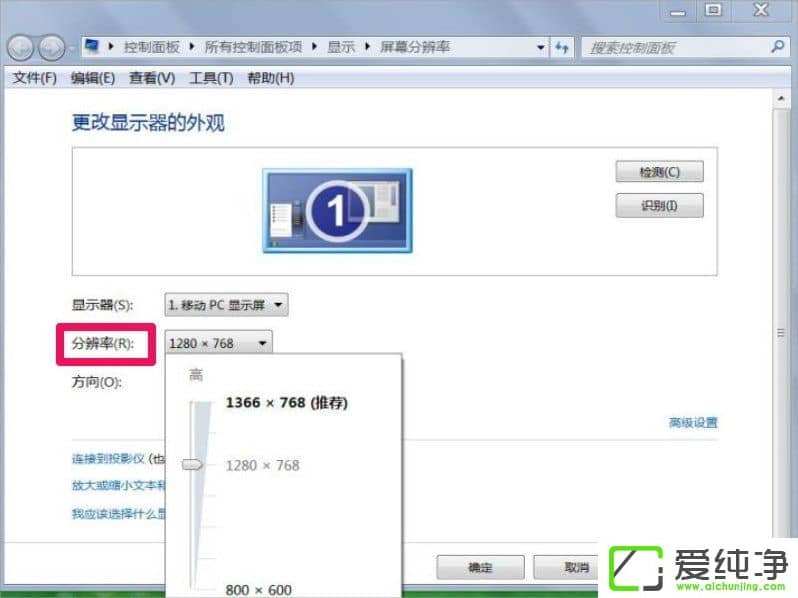The height and width of the screenshot is (598, 798).
Task: Click 显示 in the breadcrumb path
Action: [340, 47]
